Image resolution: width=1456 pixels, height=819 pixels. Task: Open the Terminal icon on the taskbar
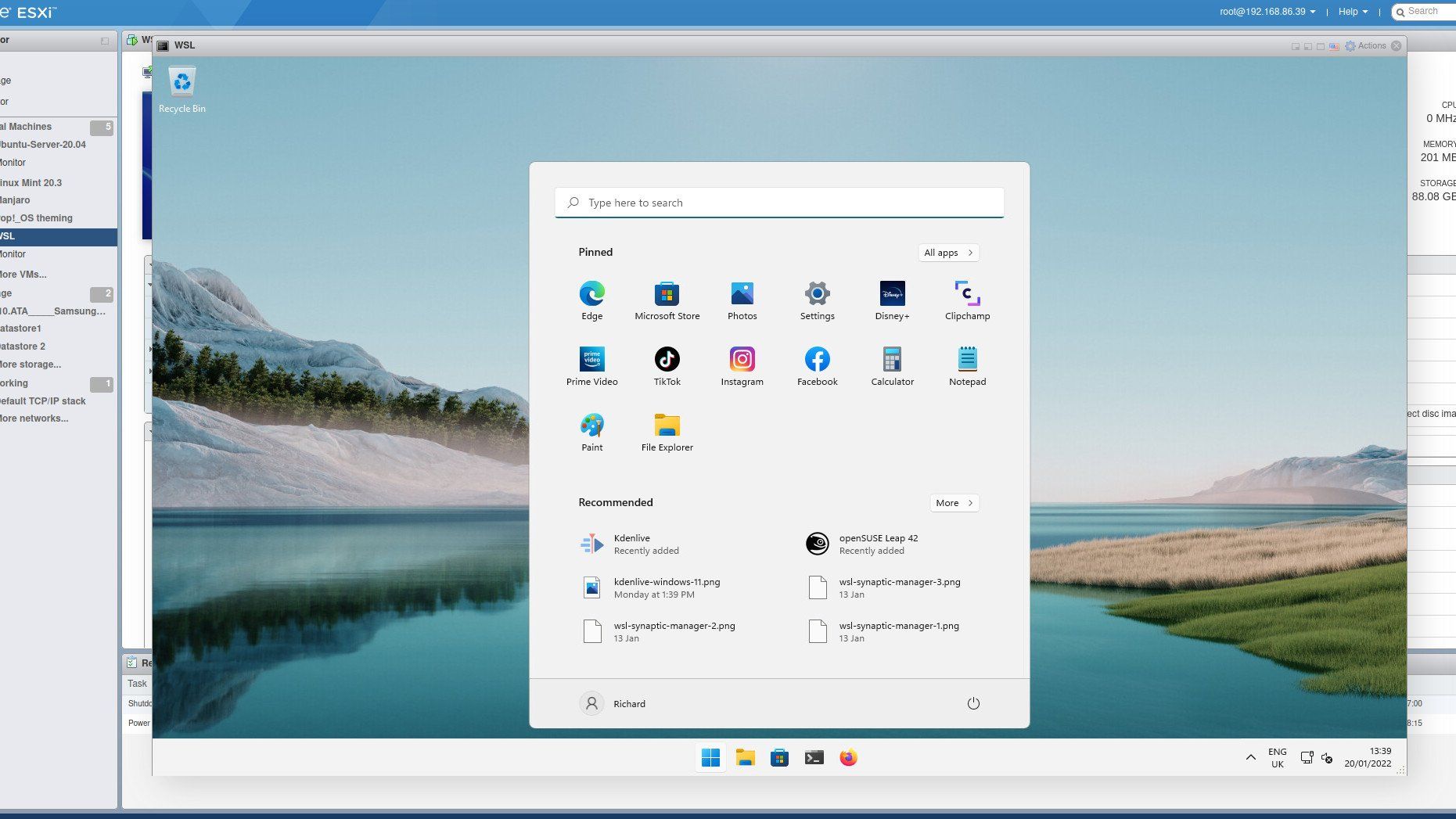(814, 757)
